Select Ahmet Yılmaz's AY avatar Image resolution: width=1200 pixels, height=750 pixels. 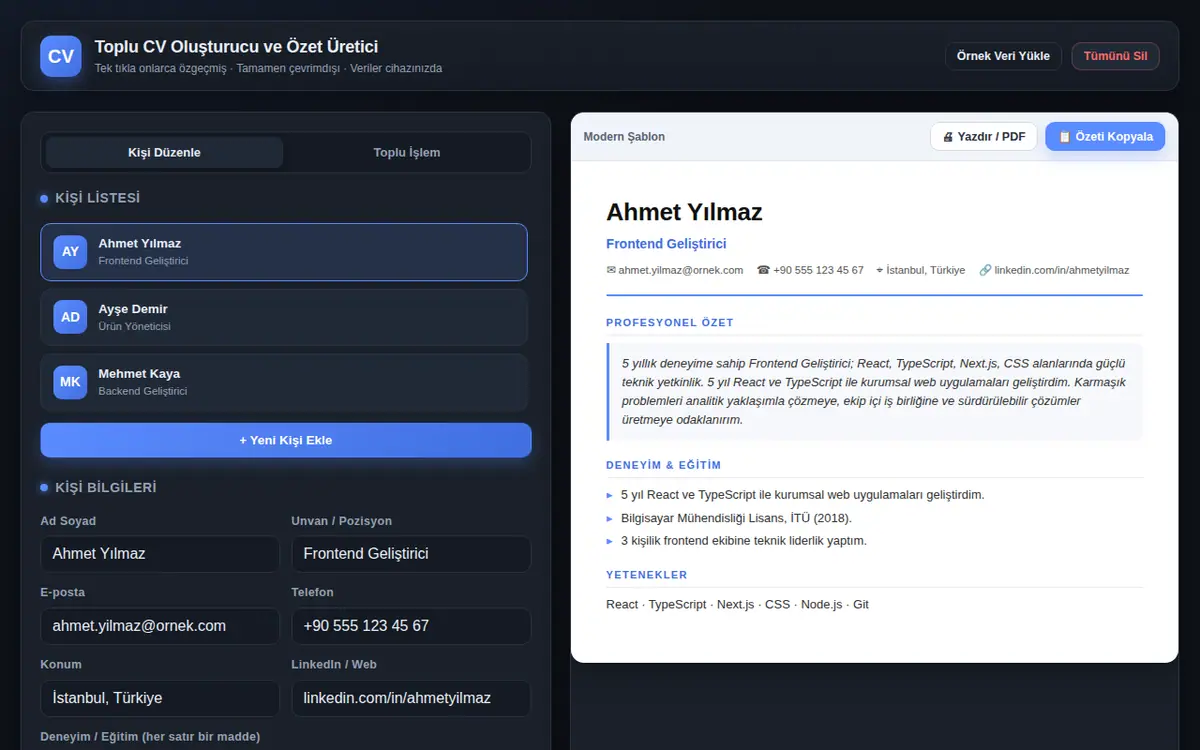tap(70, 252)
